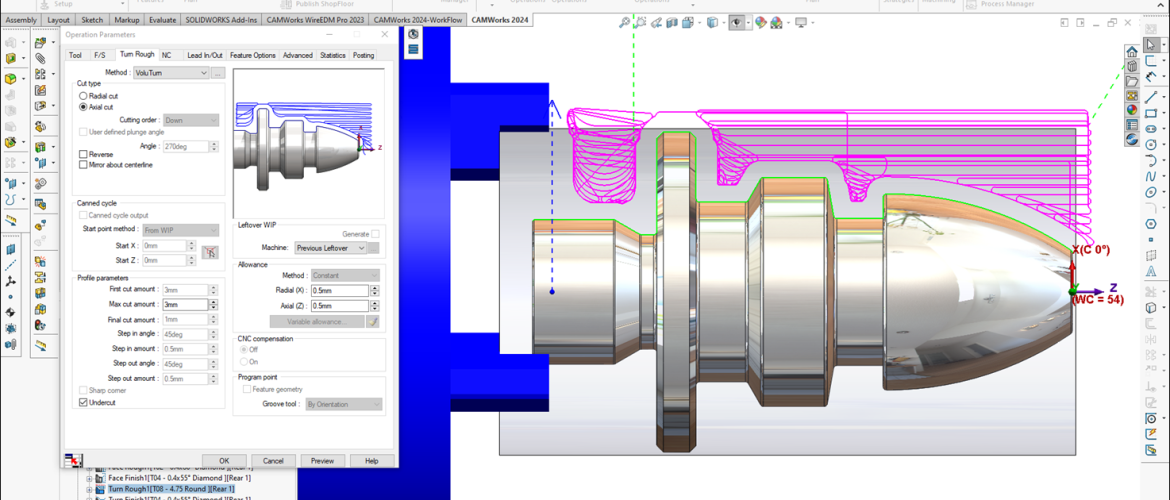Tick Mirror about centerline option
This screenshot has width=1170, height=500.
[83, 165]
